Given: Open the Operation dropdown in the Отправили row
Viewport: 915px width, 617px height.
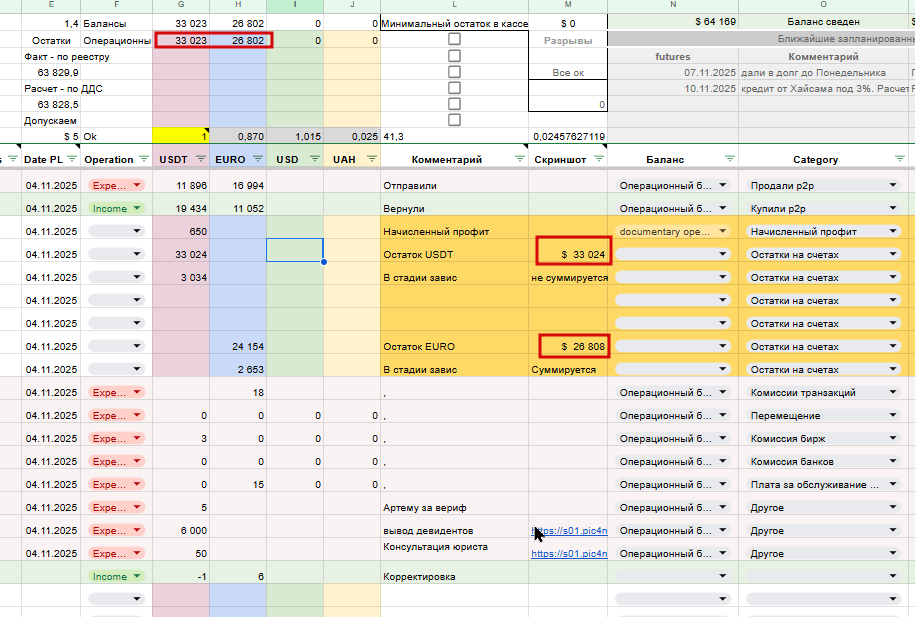Looking at the screenshot, I should (x=116, y=185).
